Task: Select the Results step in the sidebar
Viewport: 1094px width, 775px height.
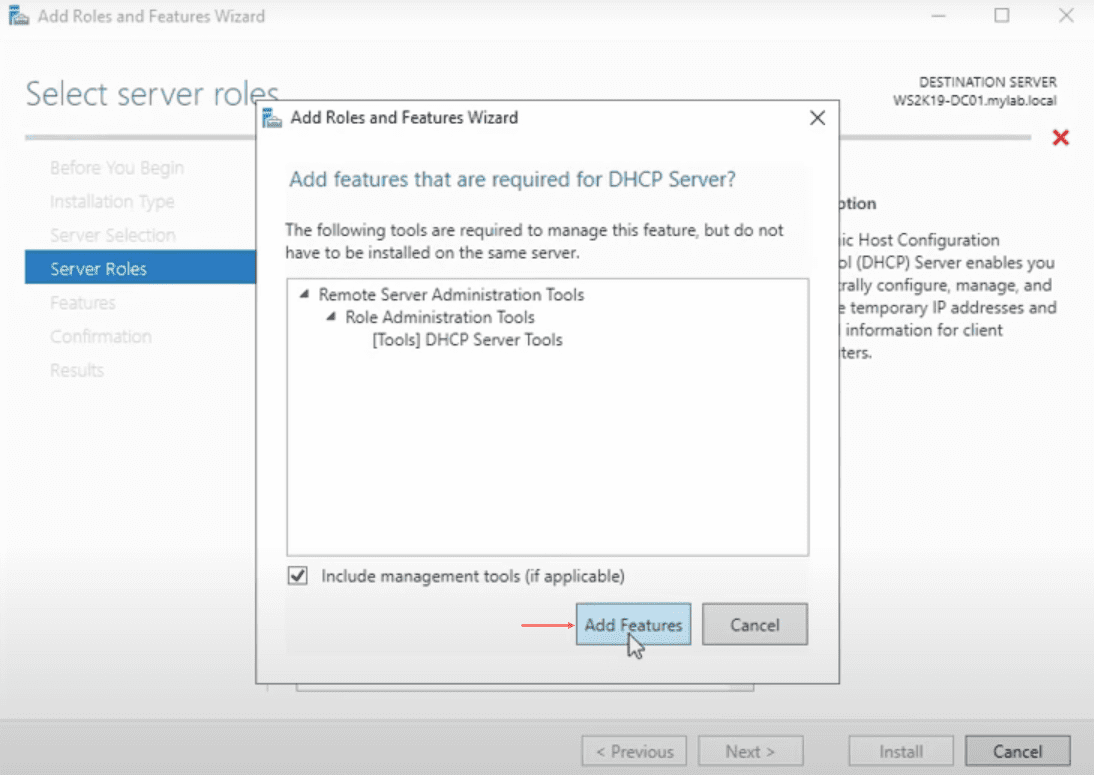Action: pyautogui.click(x=75, y=370)
